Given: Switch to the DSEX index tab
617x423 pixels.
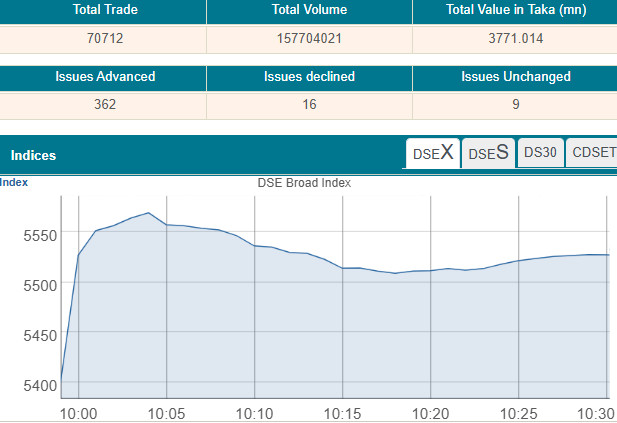Looking at the screenshot, I should (x=432, y=153).
